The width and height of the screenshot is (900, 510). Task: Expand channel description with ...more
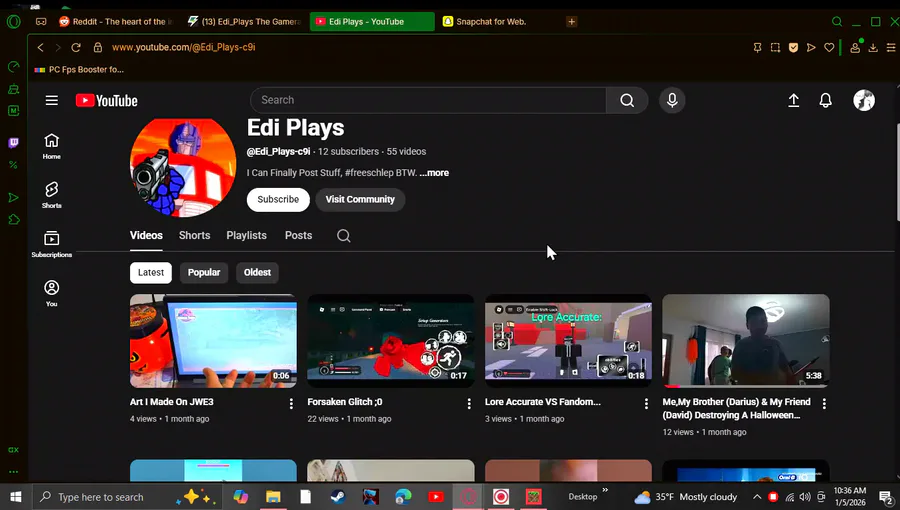(x=434, y=173)
